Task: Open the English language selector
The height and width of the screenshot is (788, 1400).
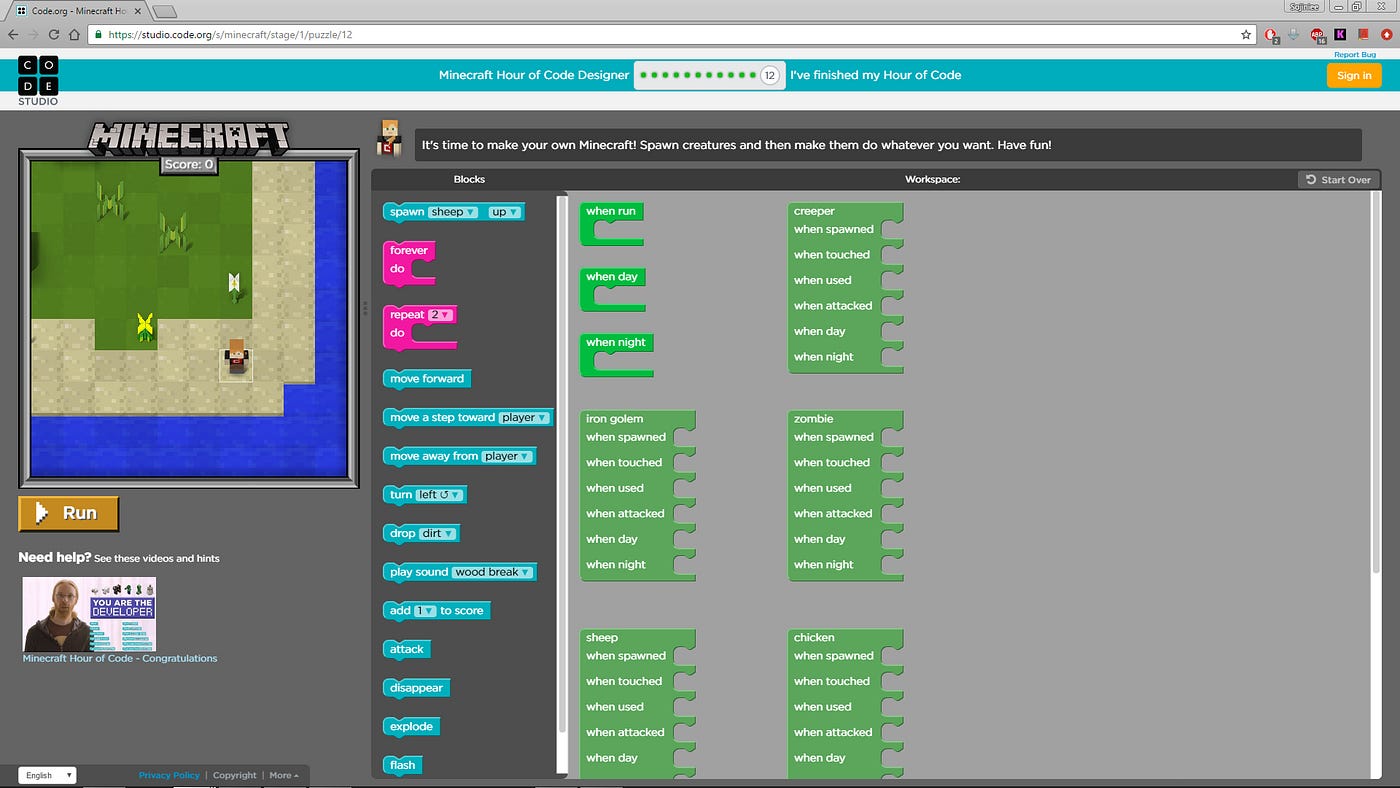Action: click(47, 775)
